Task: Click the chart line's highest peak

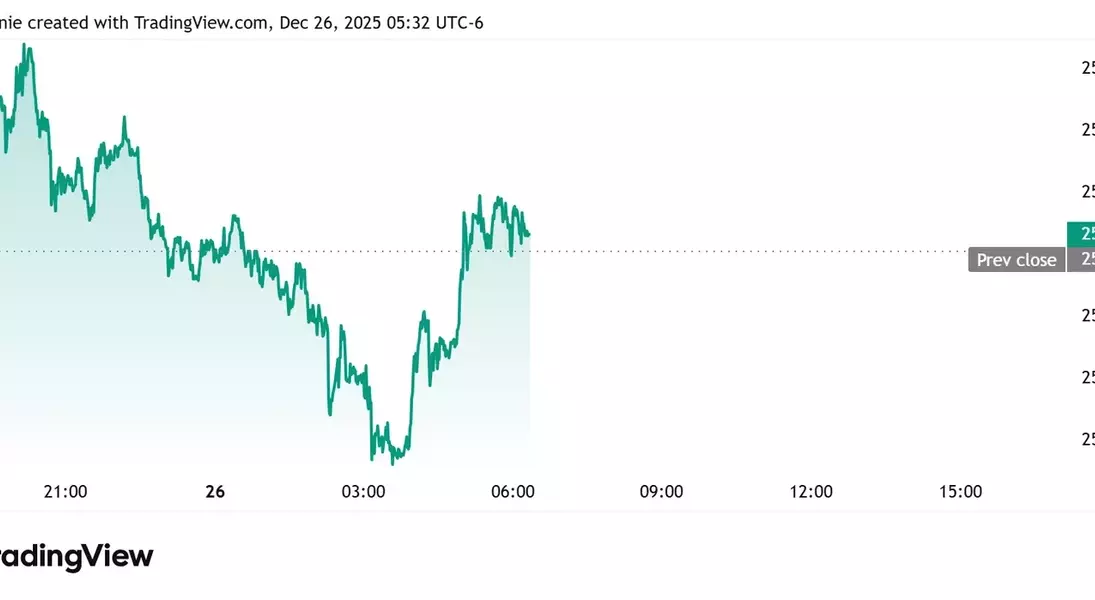Action: (x=27, y=45)
